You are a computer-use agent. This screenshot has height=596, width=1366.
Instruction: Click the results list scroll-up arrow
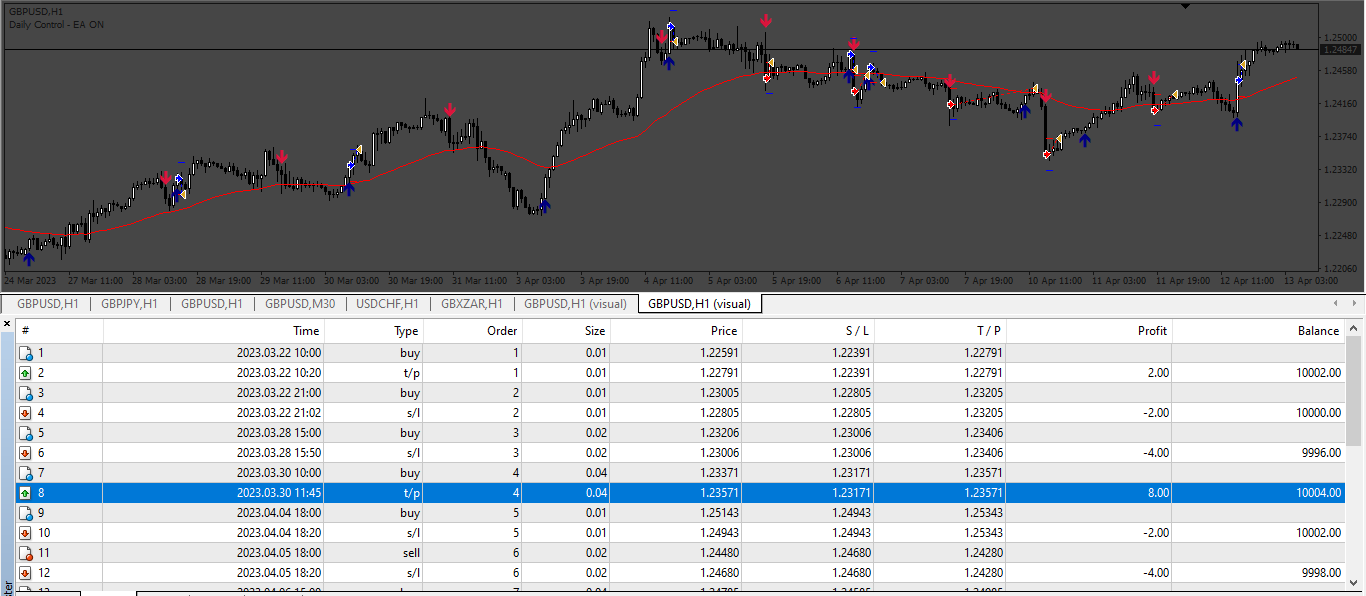(1355, 326)
